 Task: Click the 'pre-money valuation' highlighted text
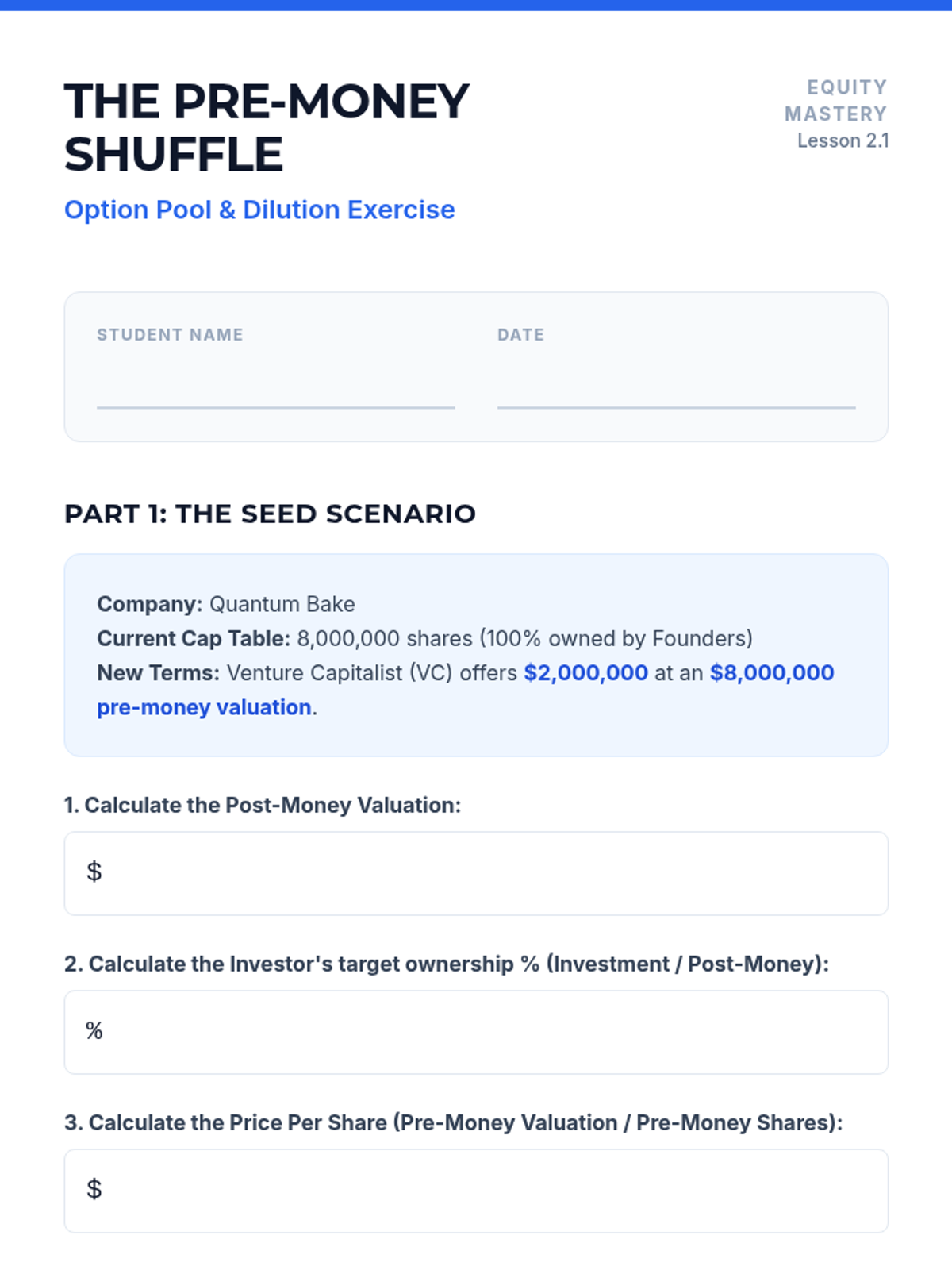(x=204, y=707)
